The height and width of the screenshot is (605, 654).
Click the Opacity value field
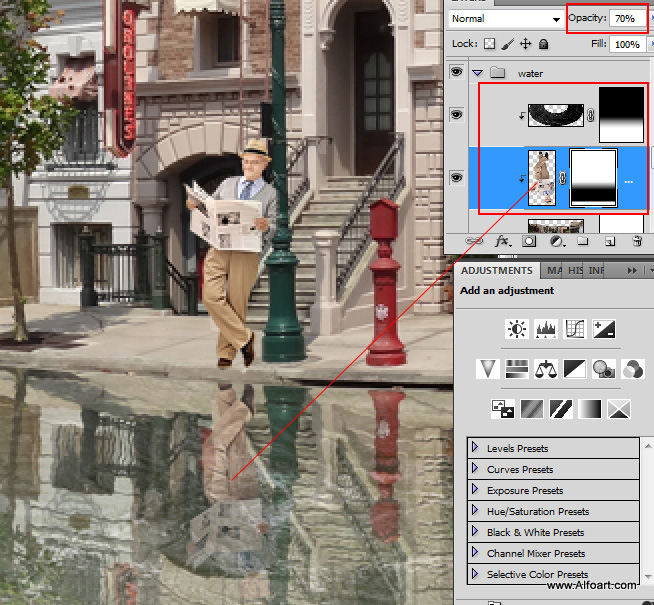tap(627, 18)
